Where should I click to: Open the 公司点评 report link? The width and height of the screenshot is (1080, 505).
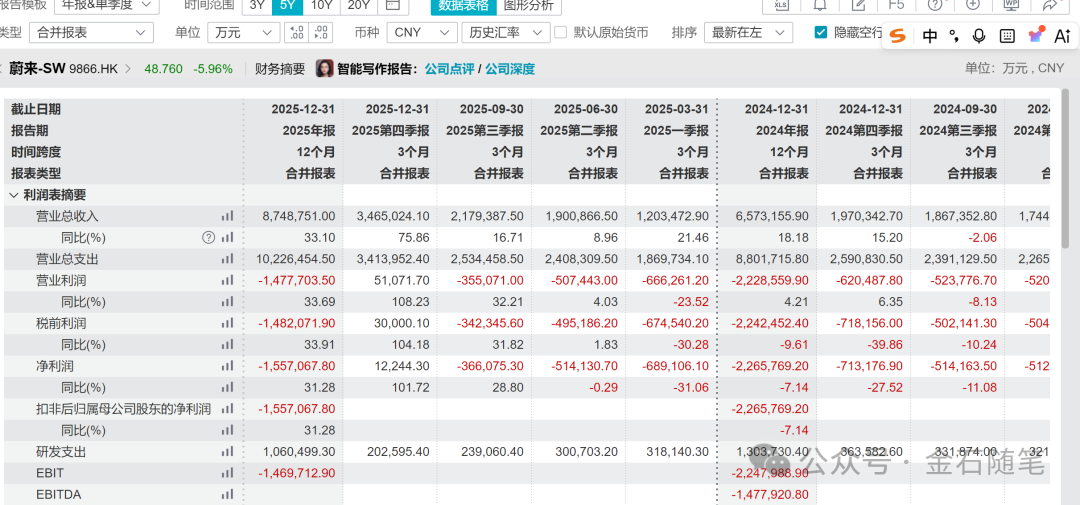click(449, 69)
